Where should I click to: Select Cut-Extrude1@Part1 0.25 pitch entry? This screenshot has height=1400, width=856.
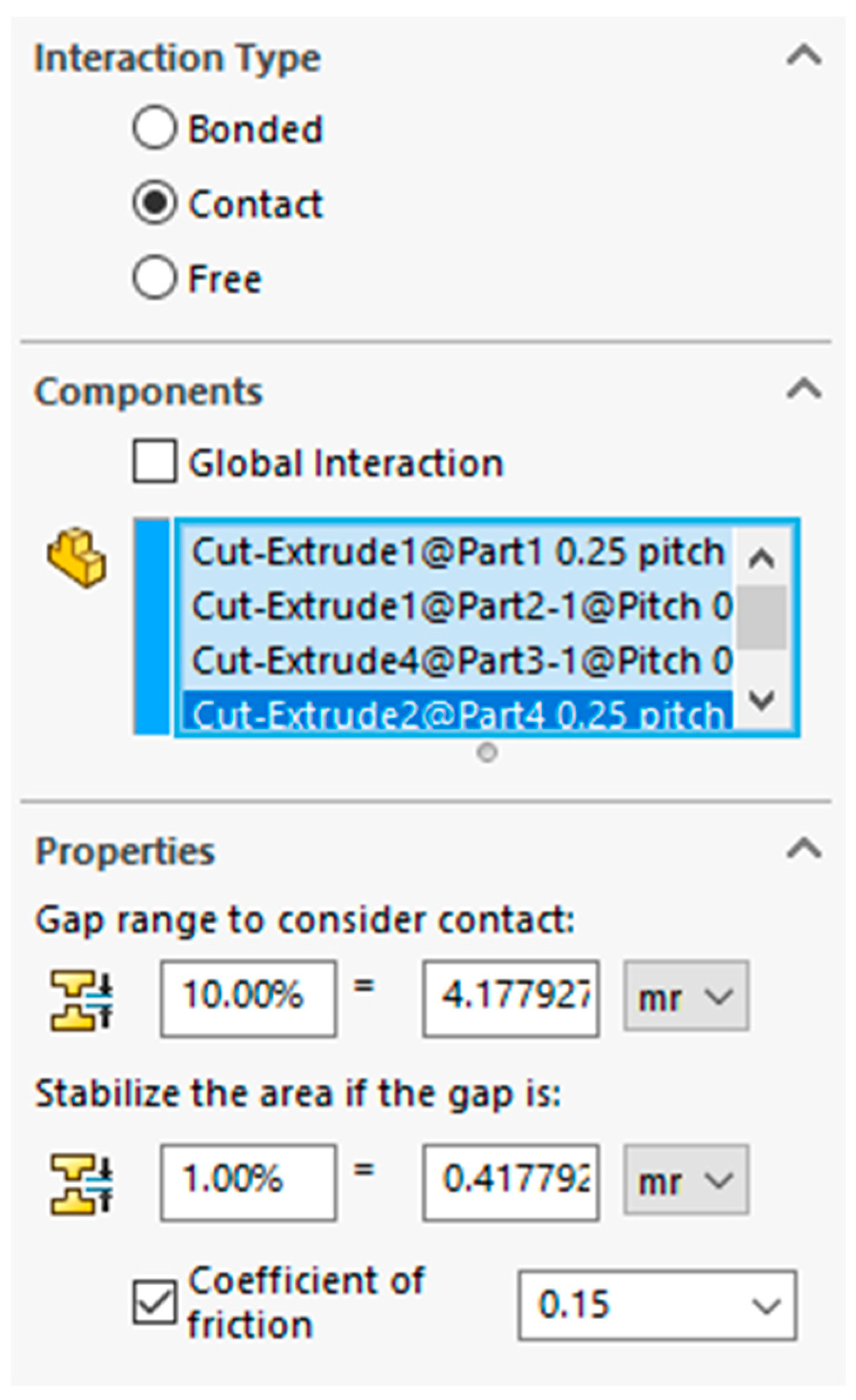click(x=457, y=552)
